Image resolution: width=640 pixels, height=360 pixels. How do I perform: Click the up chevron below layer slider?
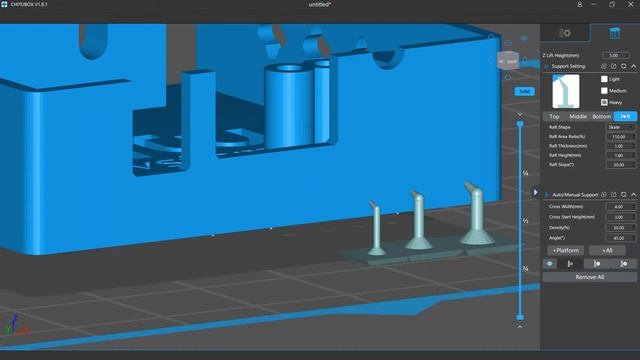pyautogui.click(x=520, y=327)
